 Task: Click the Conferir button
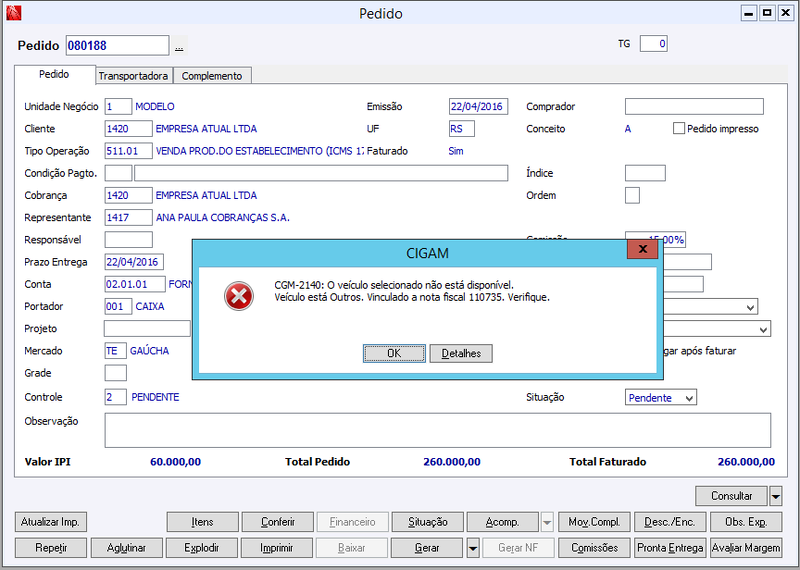pos(278,522)
